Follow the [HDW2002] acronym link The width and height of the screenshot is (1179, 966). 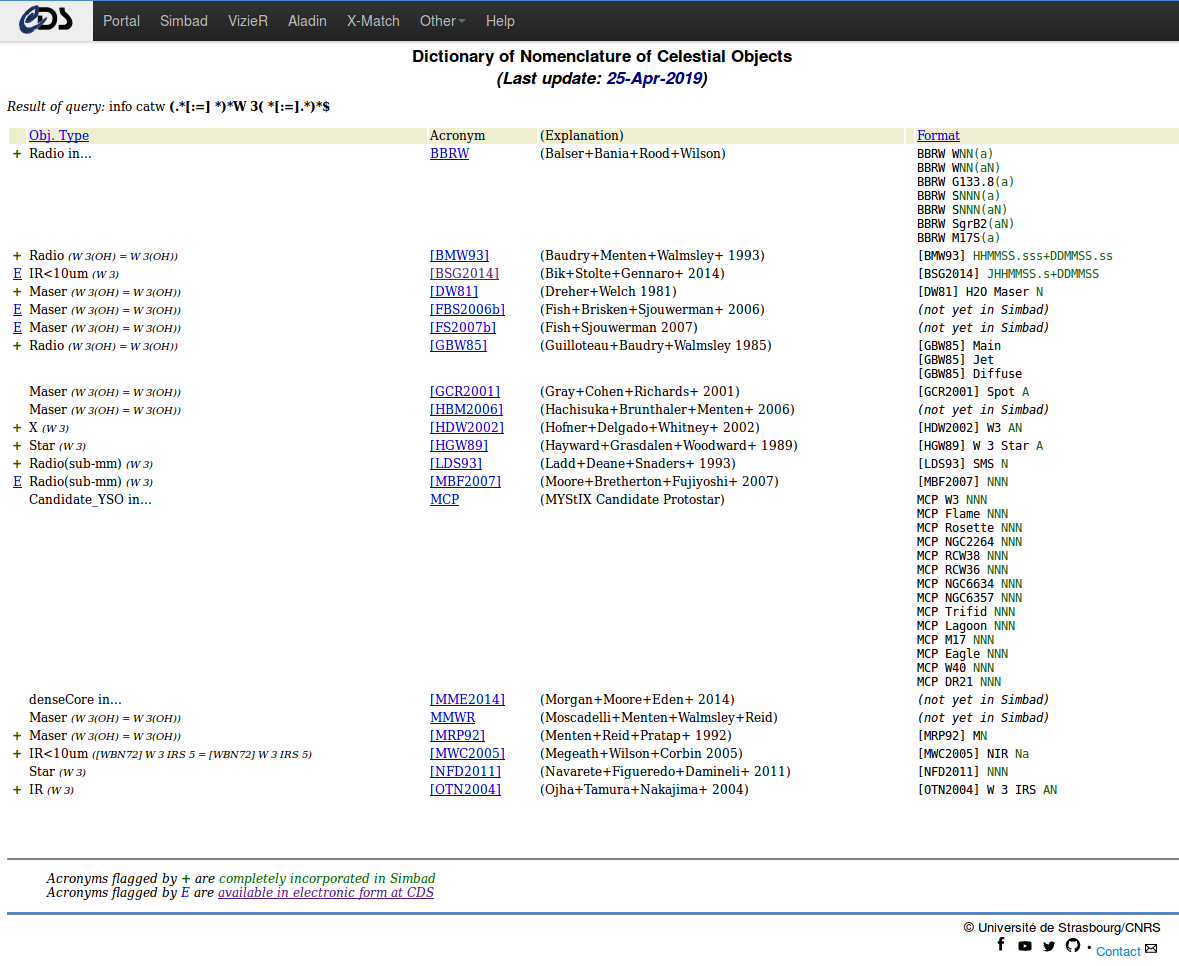pyautogui.click(x=466, y=428)
